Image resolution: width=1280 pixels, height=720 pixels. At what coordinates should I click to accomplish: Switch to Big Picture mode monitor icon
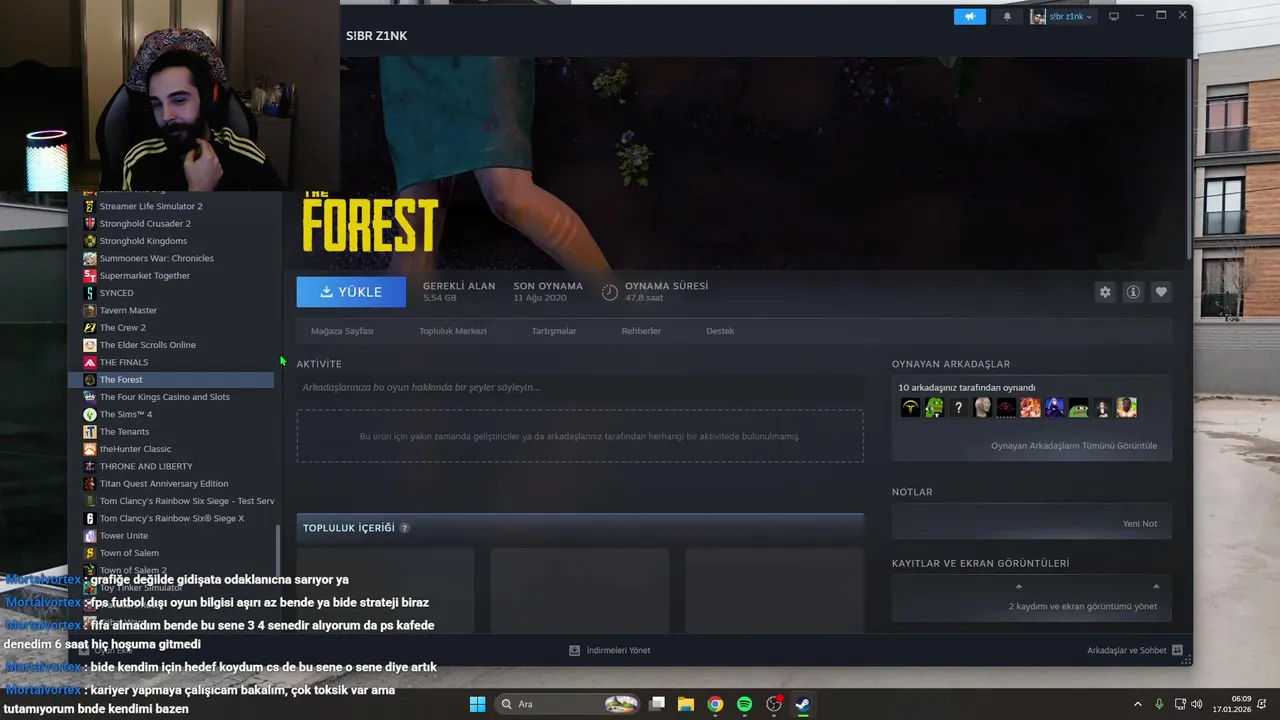[1113, 16]
